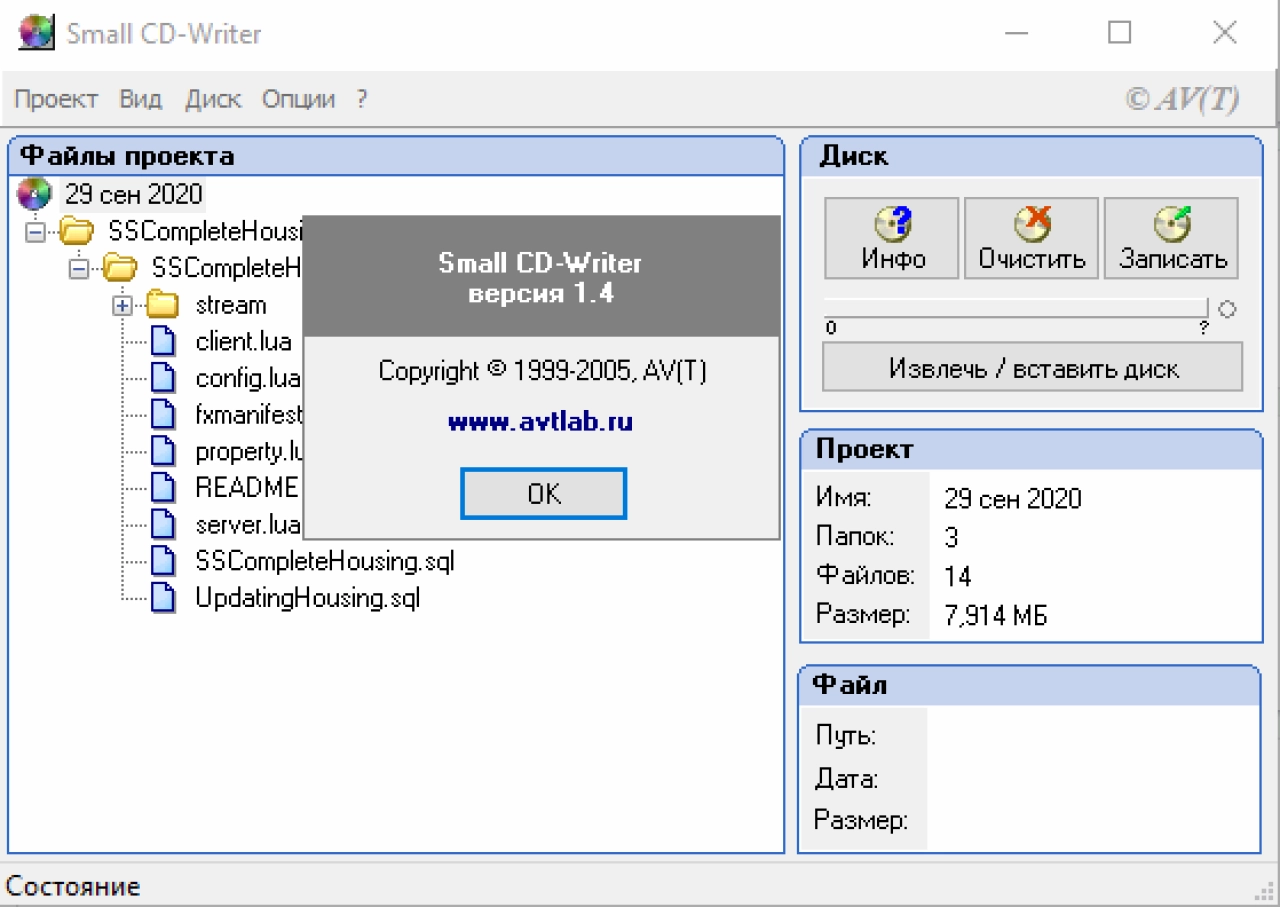Click the Инфо disc button
1280x907 pixels.
pyautogui.click(x=892, y=238)
